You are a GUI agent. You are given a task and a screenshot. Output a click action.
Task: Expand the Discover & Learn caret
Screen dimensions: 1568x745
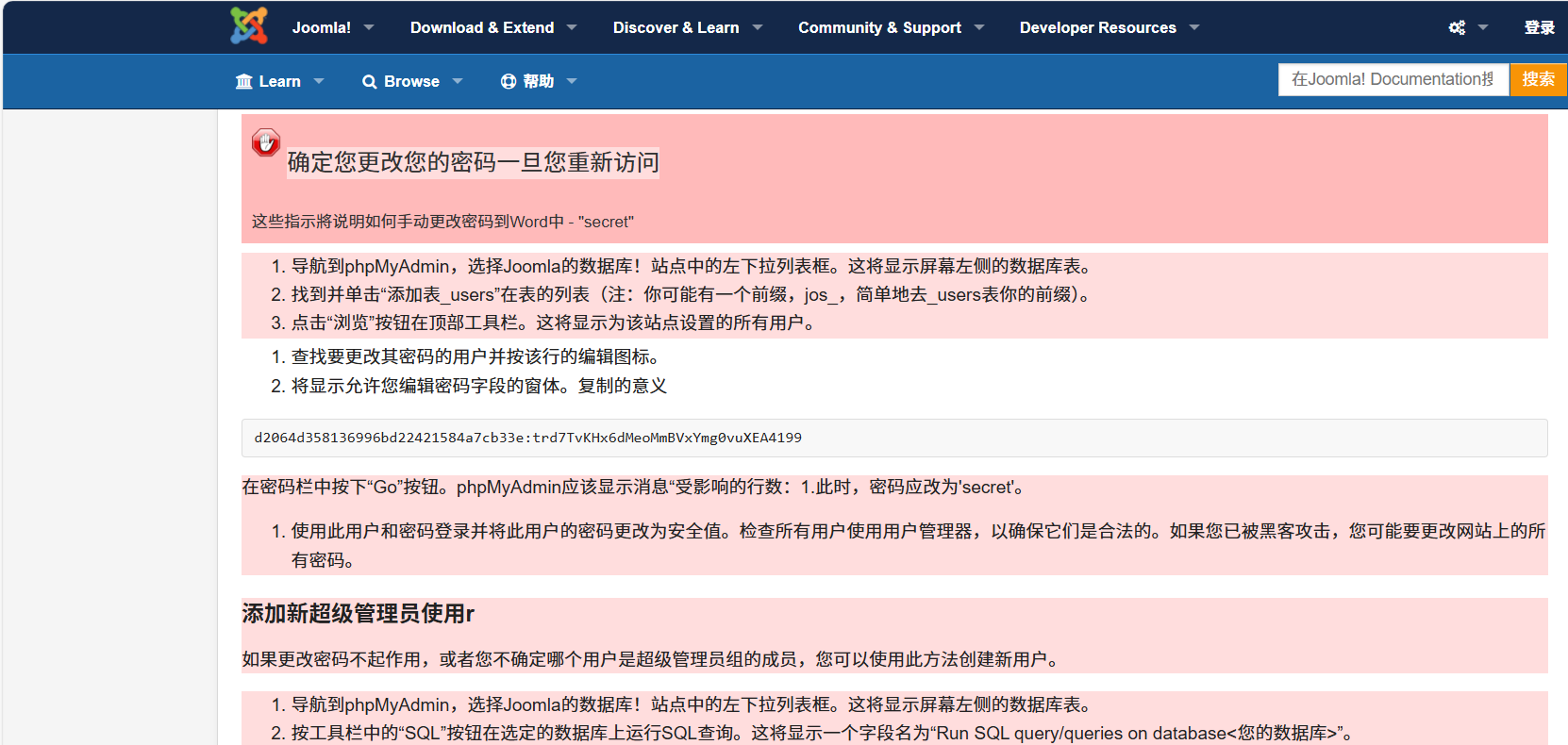coord(758,27)
